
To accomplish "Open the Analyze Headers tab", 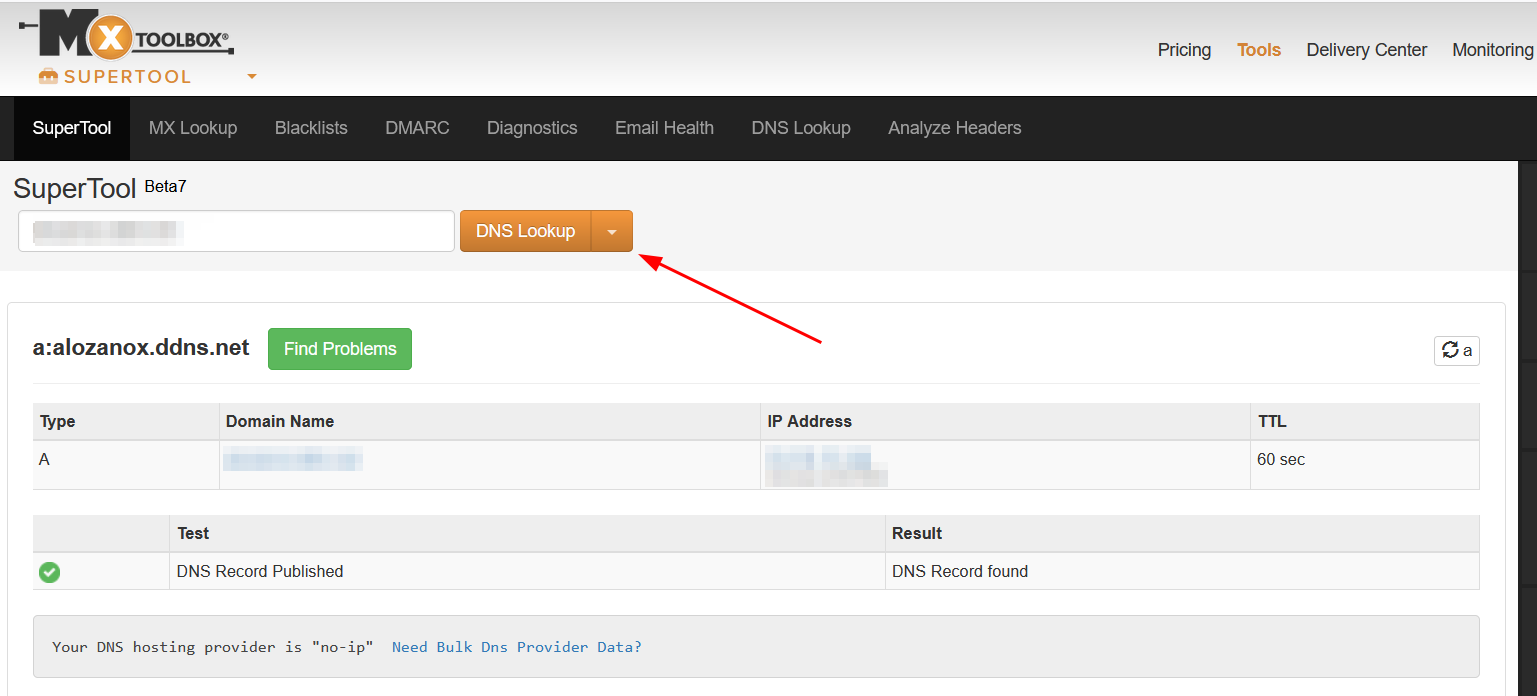I will coord(954,128).
